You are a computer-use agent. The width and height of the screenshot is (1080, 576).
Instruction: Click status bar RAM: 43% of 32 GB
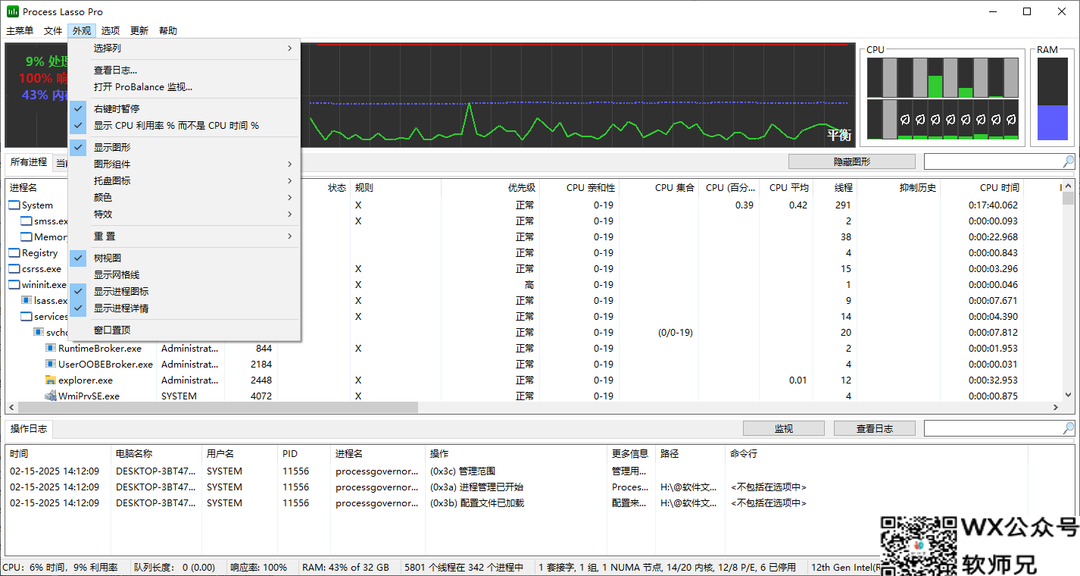345,568
